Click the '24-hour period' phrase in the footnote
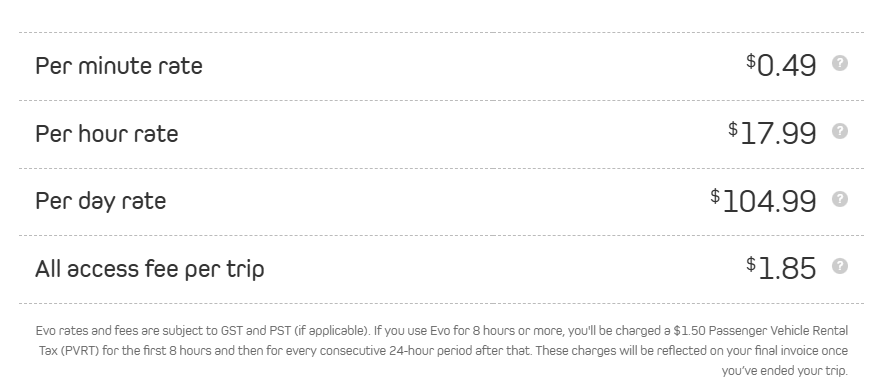Image resolution: width=882 pixels, height=391 pixels. click(430, 351)
